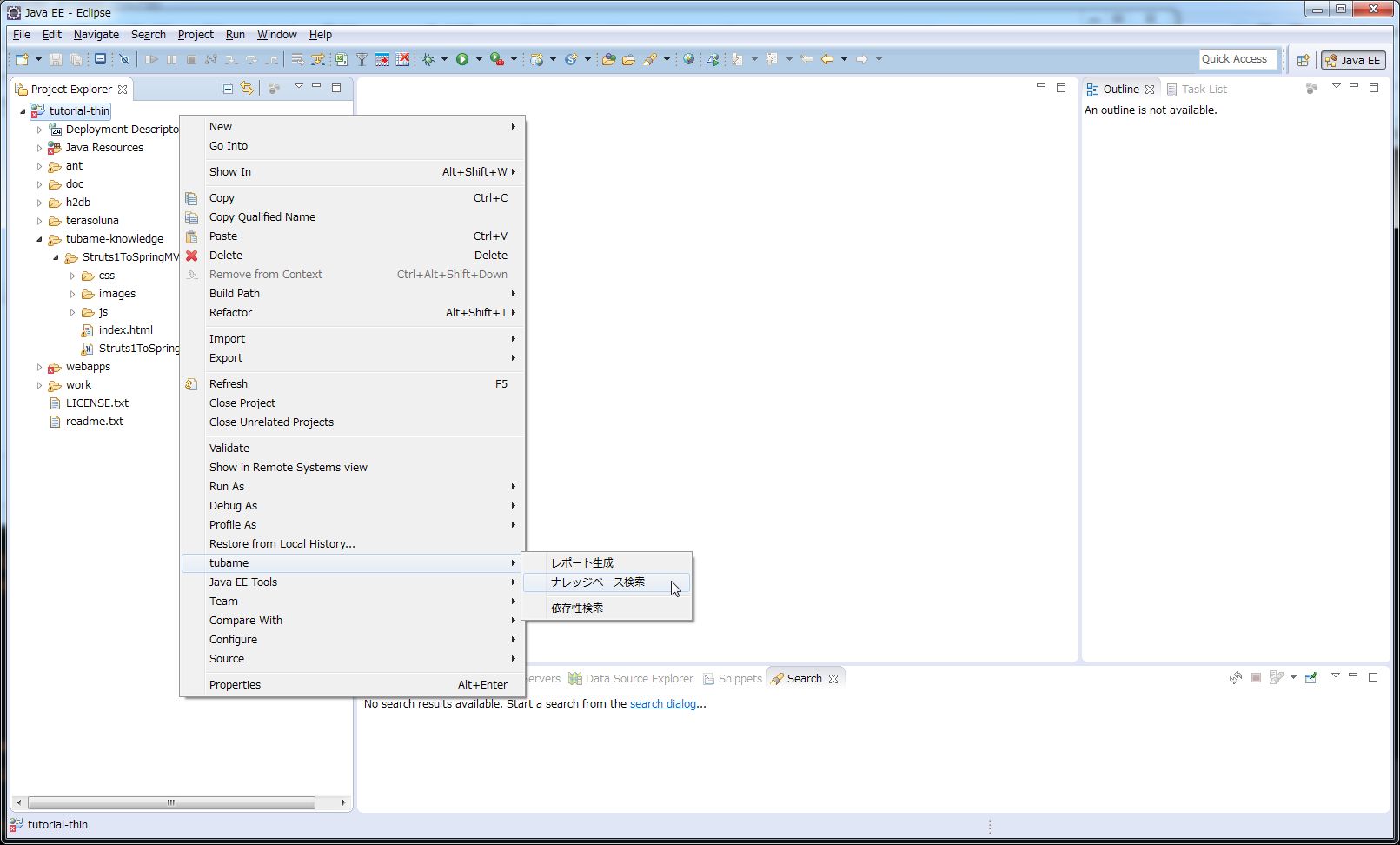Toggle Link with Editor in Project Explorer
Screen dimensions: 1400x845
(247, 89)
